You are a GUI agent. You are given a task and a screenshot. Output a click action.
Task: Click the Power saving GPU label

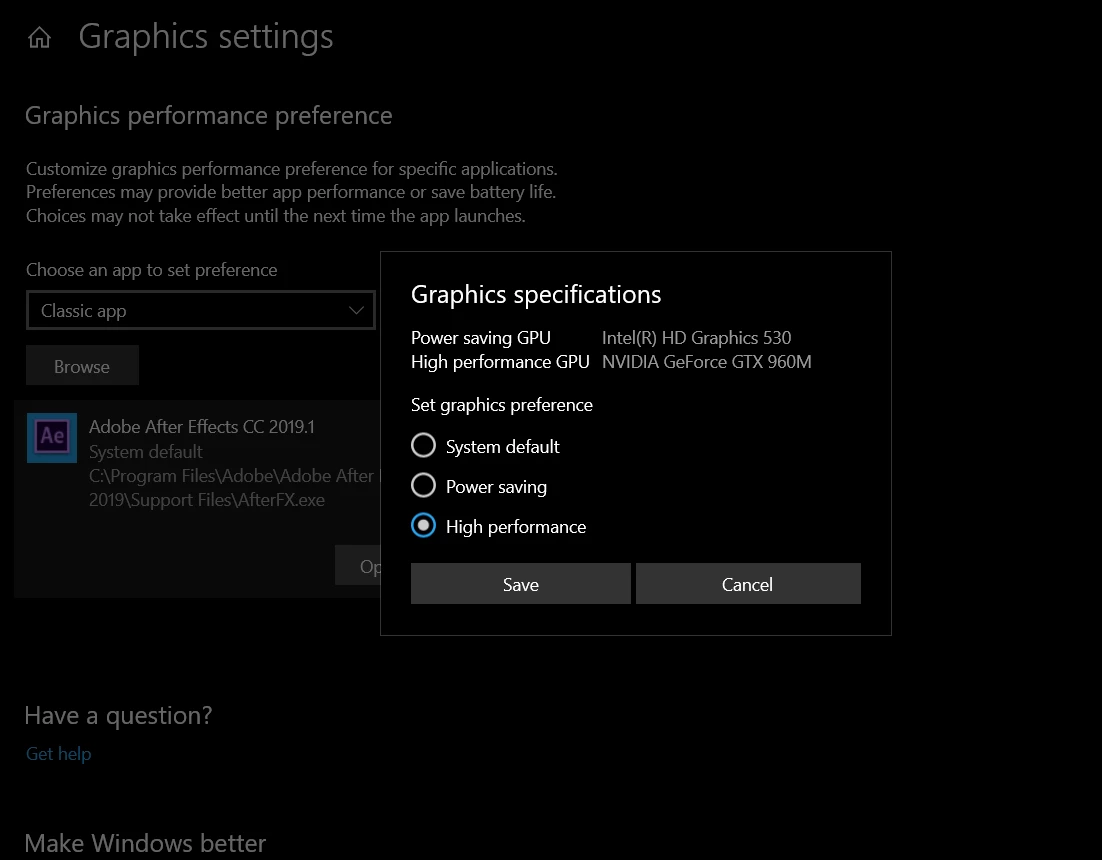click(481, 338)
